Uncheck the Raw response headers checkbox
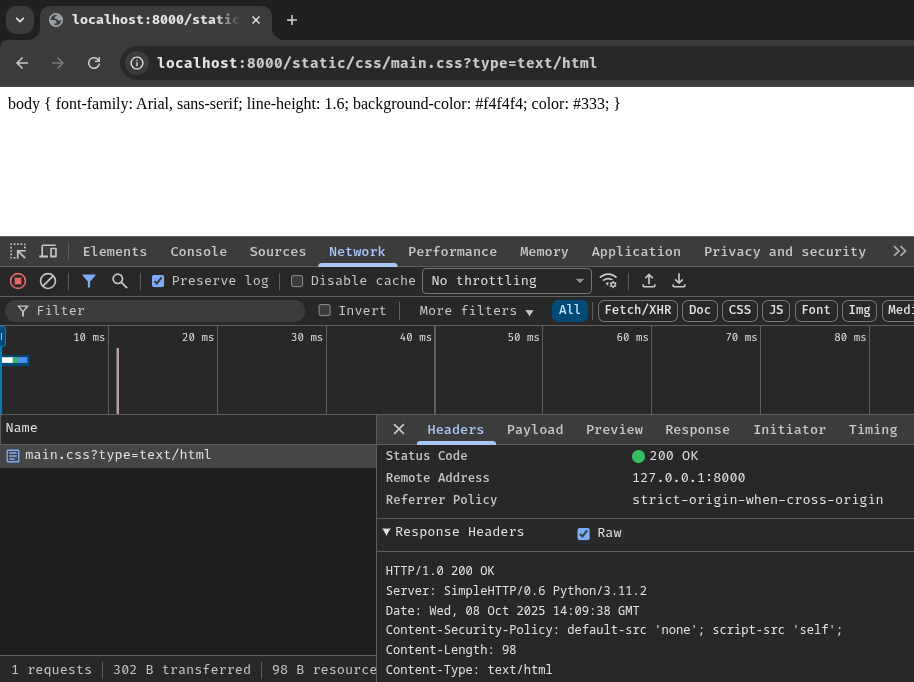This screenshot has width=914, height=682. 584,533
